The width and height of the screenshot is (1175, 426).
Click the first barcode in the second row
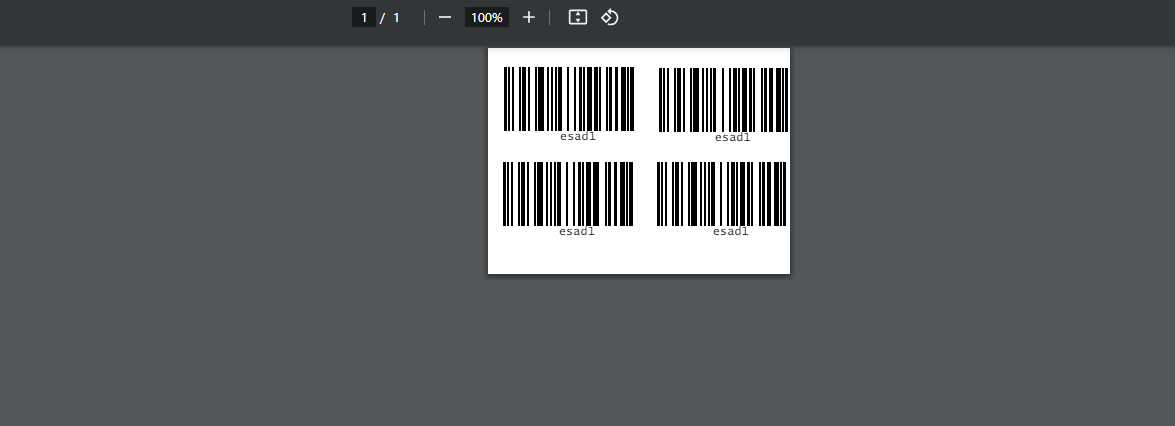pyautogui.click(x=568, y=194)
